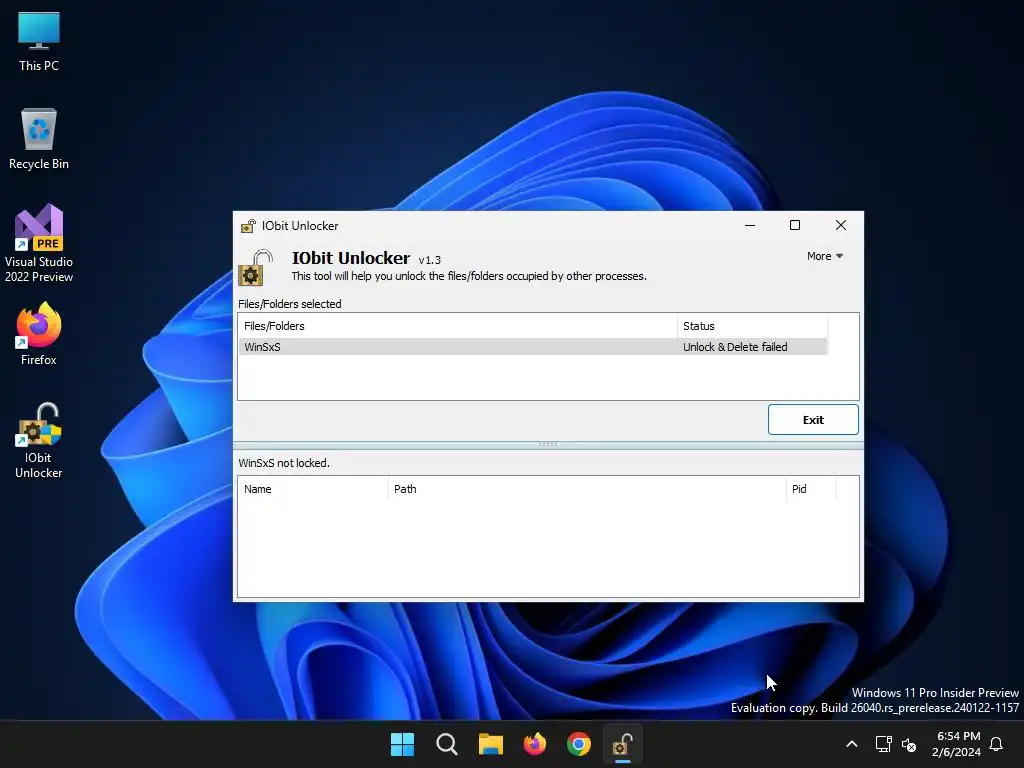Viewport: 1024px width, 768px height.
Task: Click the panel splitter grip handle
Action: click(x=547, y=444)
